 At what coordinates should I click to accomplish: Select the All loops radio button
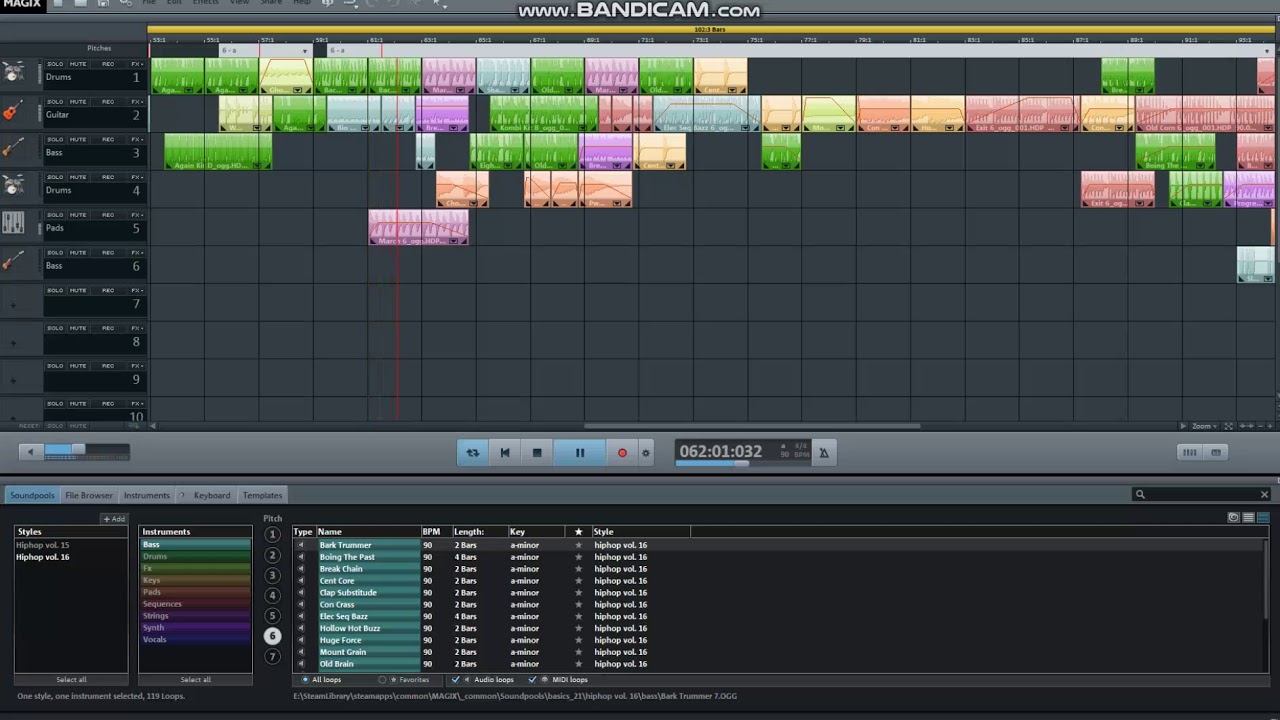[306, 680]
